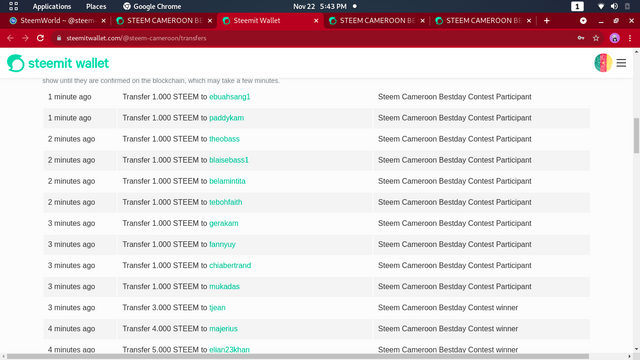The width and height of the screenshot is (640, 360).
Task: Open the Chrome three-dot menu
Action: pyautogui.click(x=630, y=38)
